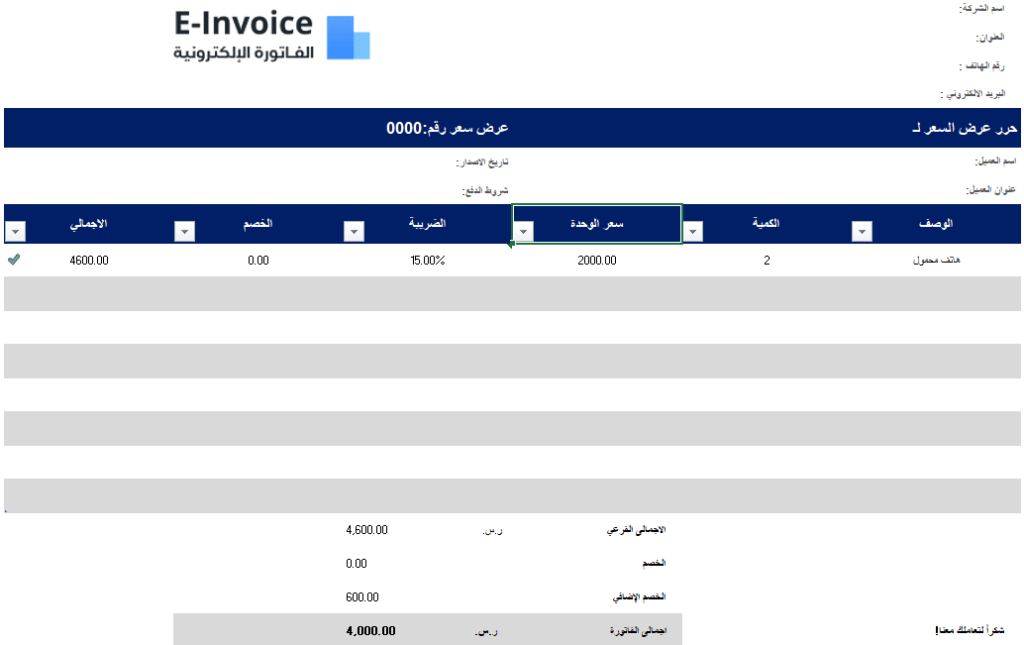Open the filter dropdown for الكمية column
This screenshot has width=1024, height=645.
[692, 232]
